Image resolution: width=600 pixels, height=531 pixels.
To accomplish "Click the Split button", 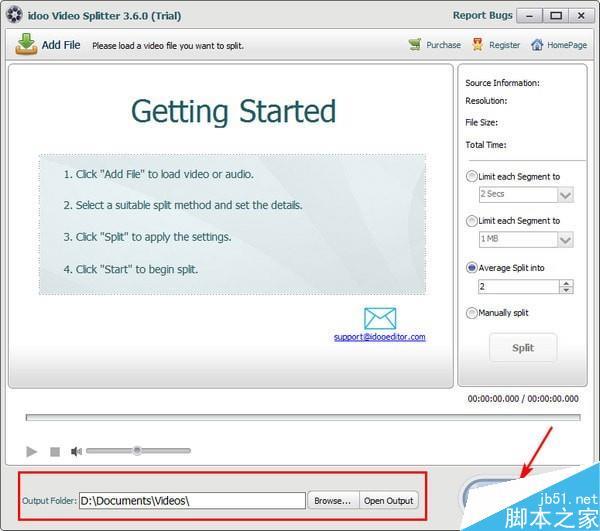I will (523, 348).
